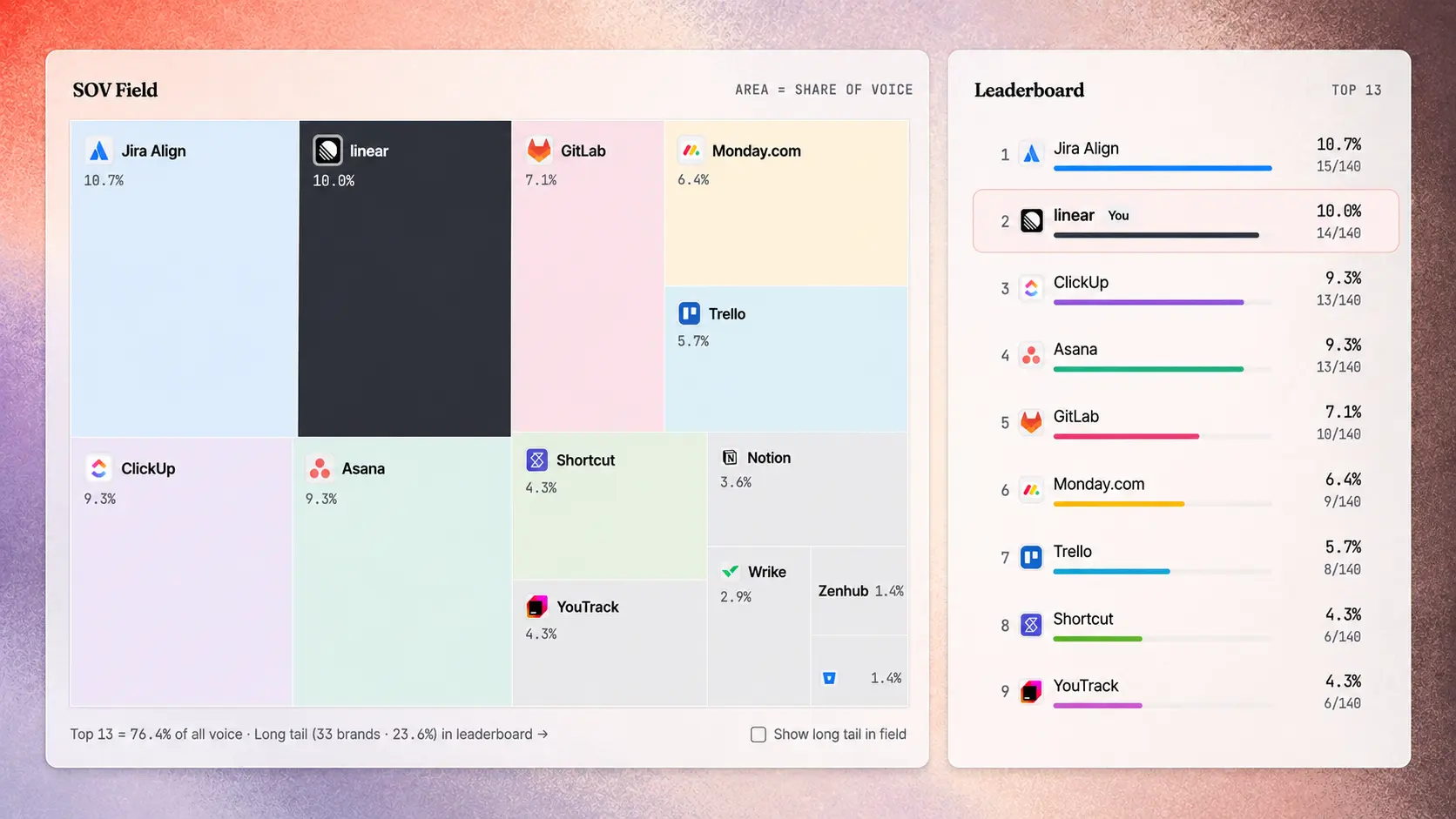
Task: Click the "TOP 13" label in Leaderboard
Action: pyautogui.click(x=1356, y=90)
